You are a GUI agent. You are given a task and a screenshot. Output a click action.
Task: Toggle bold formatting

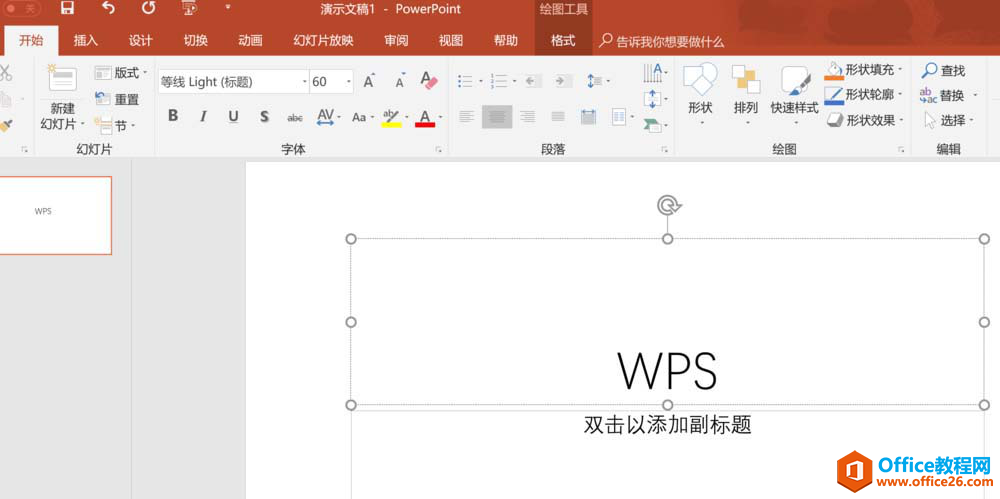[173, 117]
